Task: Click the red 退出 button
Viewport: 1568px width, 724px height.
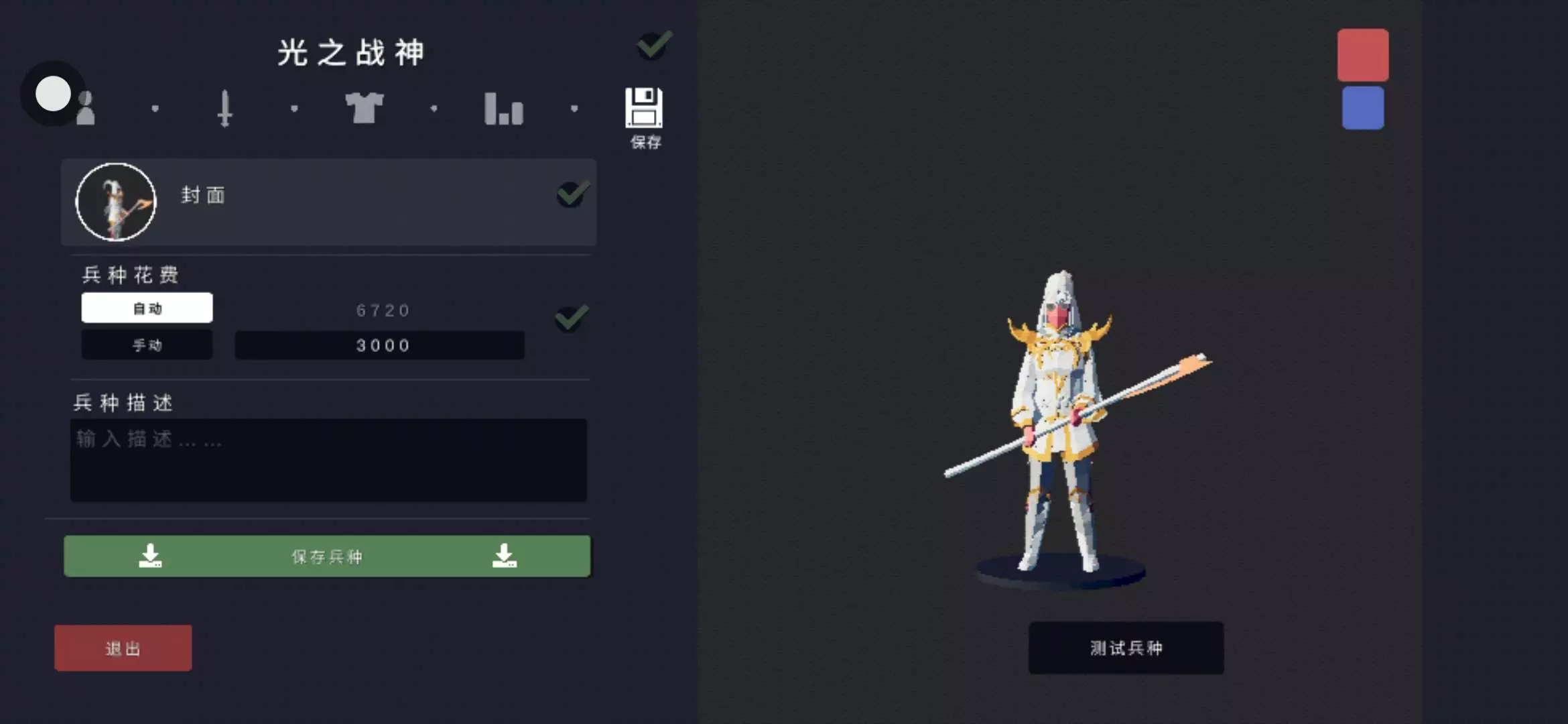Action: point(123,648)
